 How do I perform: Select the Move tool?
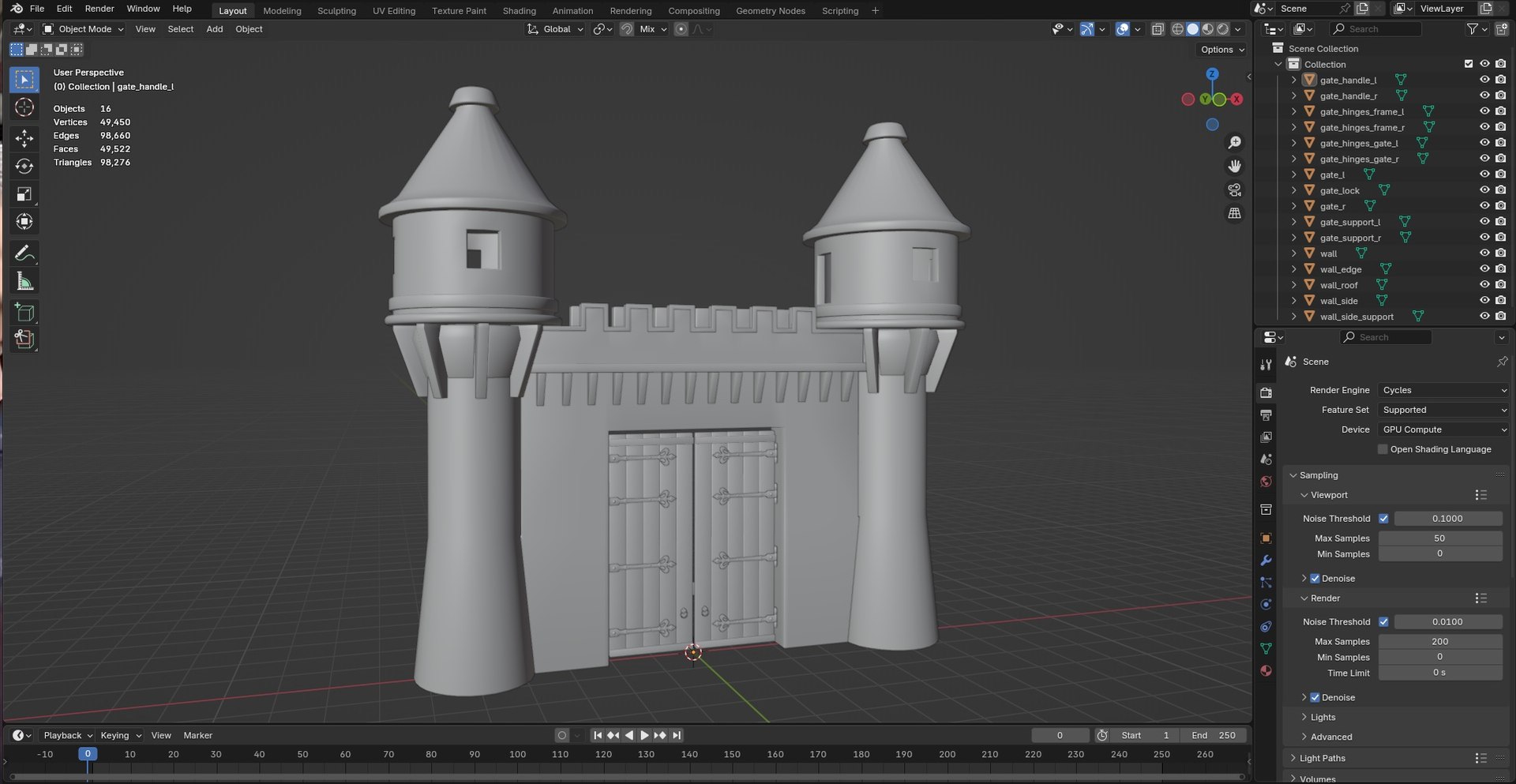coord(24,138)
